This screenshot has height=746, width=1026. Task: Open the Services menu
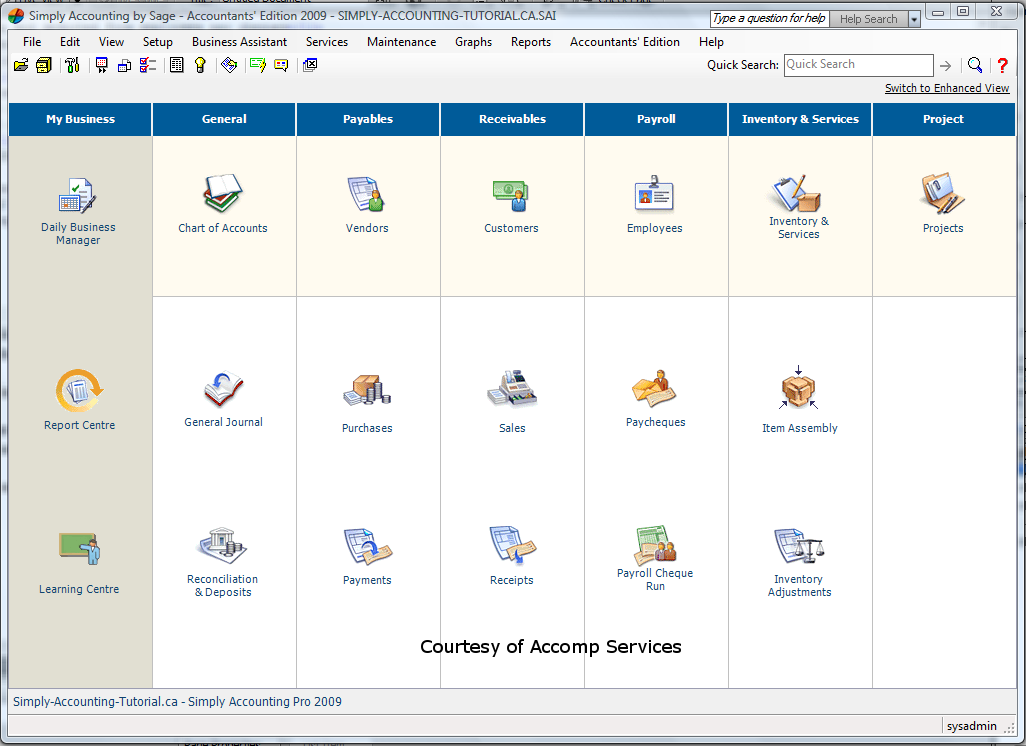click(x=327, y=42)
